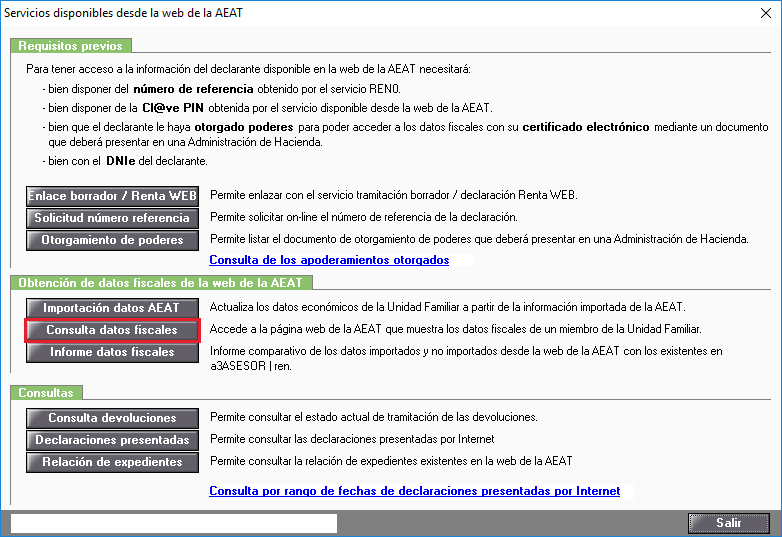The height and width of the screenshot is (537, 782).
Task: Focus the empty status field beside Salir
Action: pos(174,524)
